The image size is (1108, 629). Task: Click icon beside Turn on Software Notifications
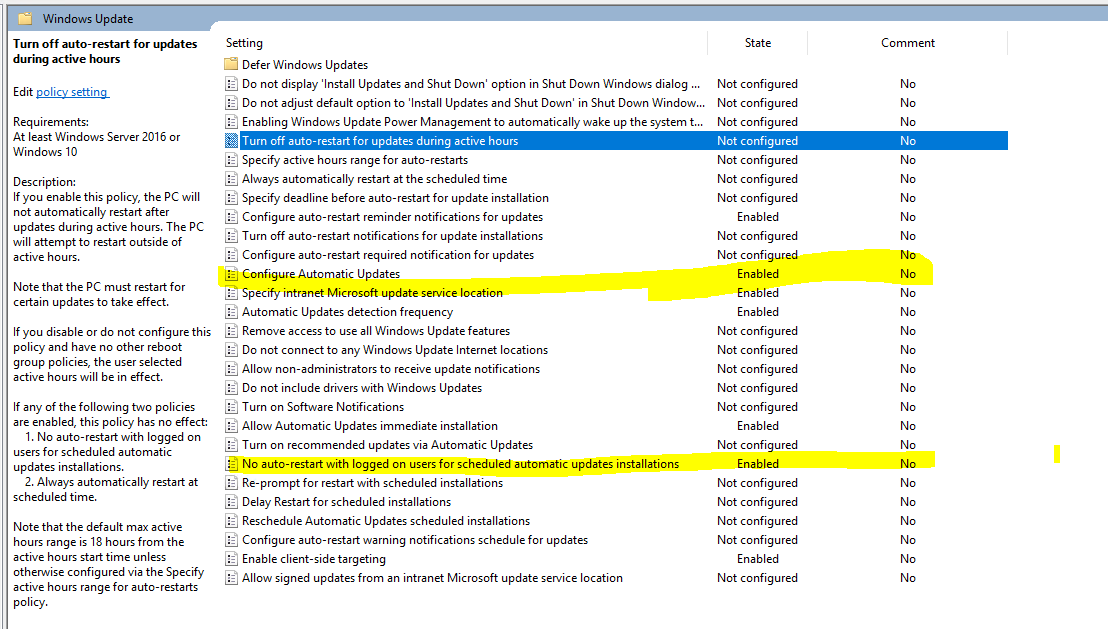coord(232,407)
